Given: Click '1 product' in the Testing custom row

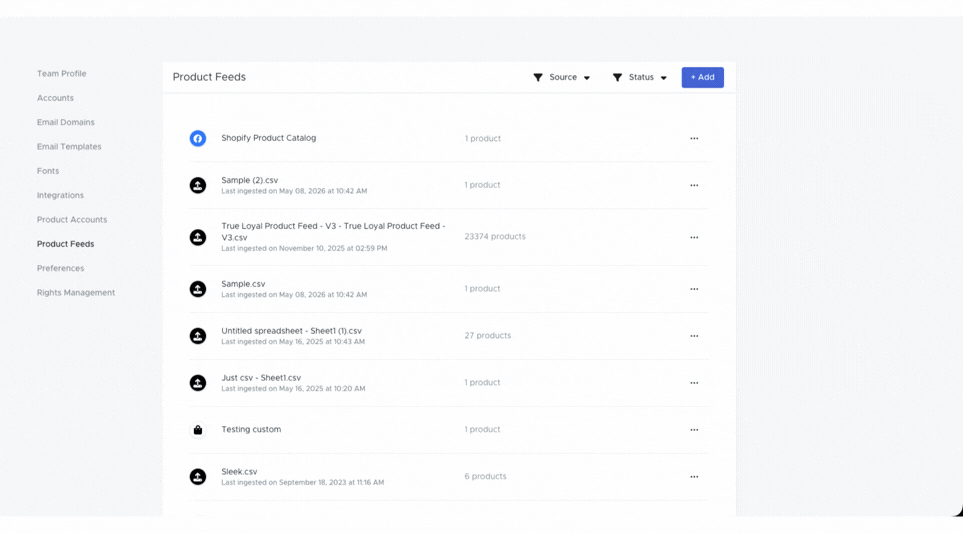Looking at the screenshot, I should pos(482,430).
